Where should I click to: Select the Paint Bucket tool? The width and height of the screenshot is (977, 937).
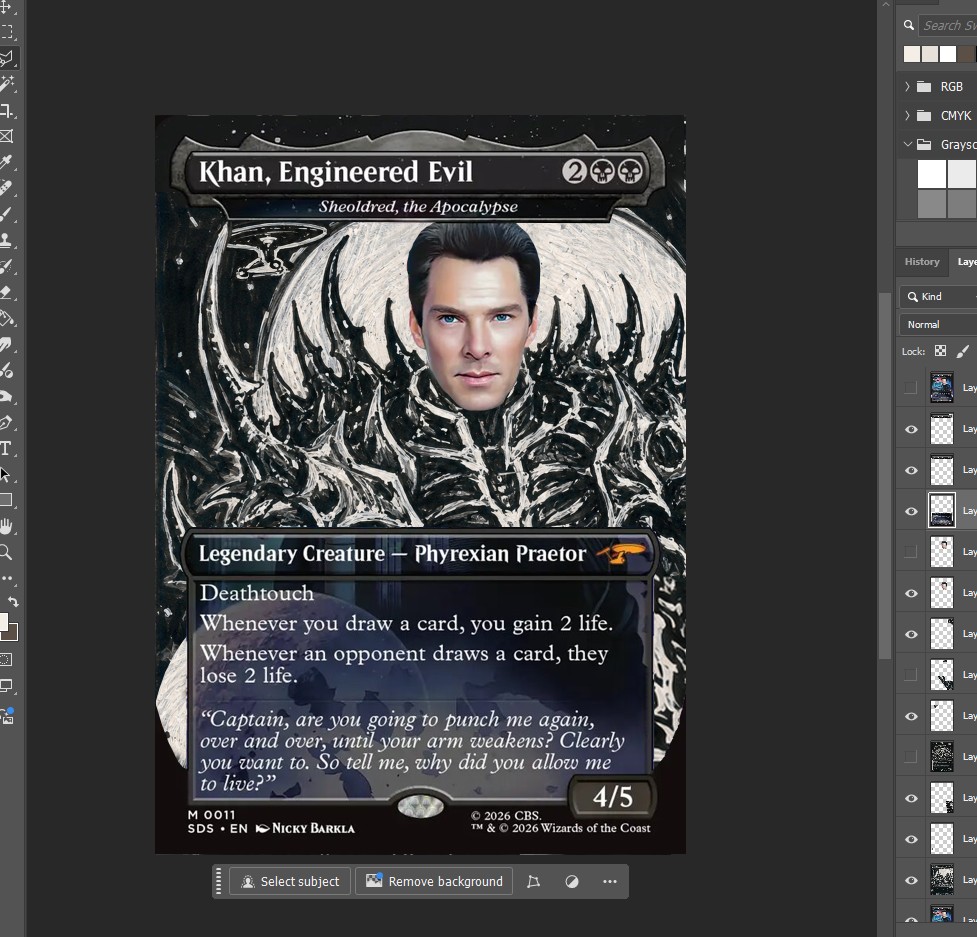pyautogui.click(x=6, y=318)
